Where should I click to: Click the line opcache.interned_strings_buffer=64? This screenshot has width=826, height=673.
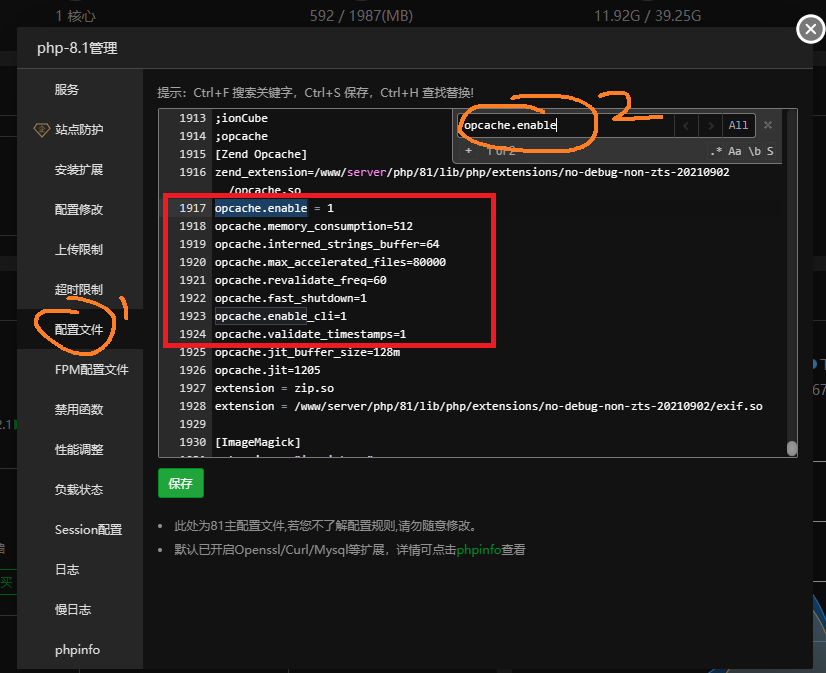327,244
